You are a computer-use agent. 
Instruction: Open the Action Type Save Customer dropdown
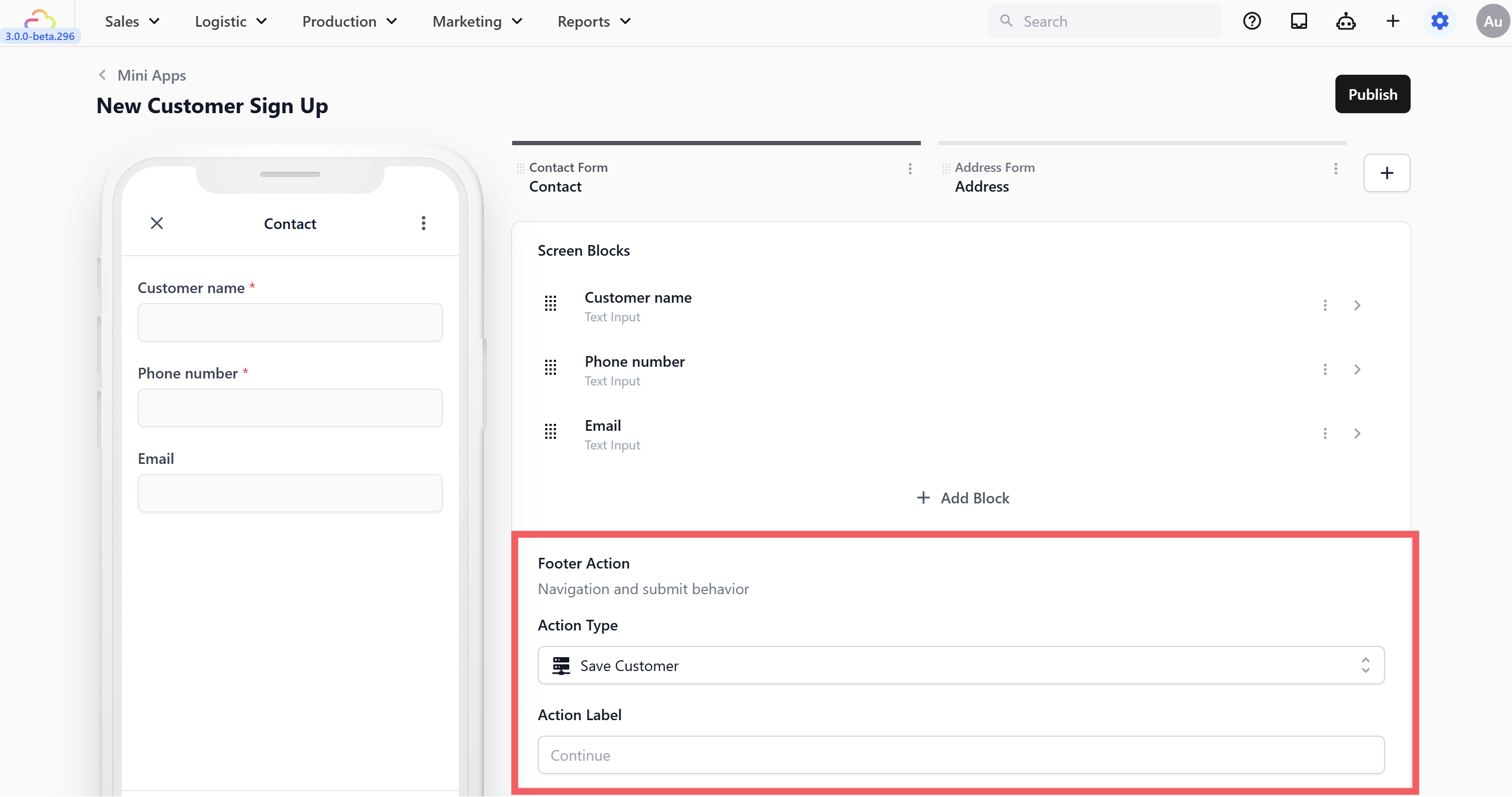pyautogui.click(x=961, y=666)
